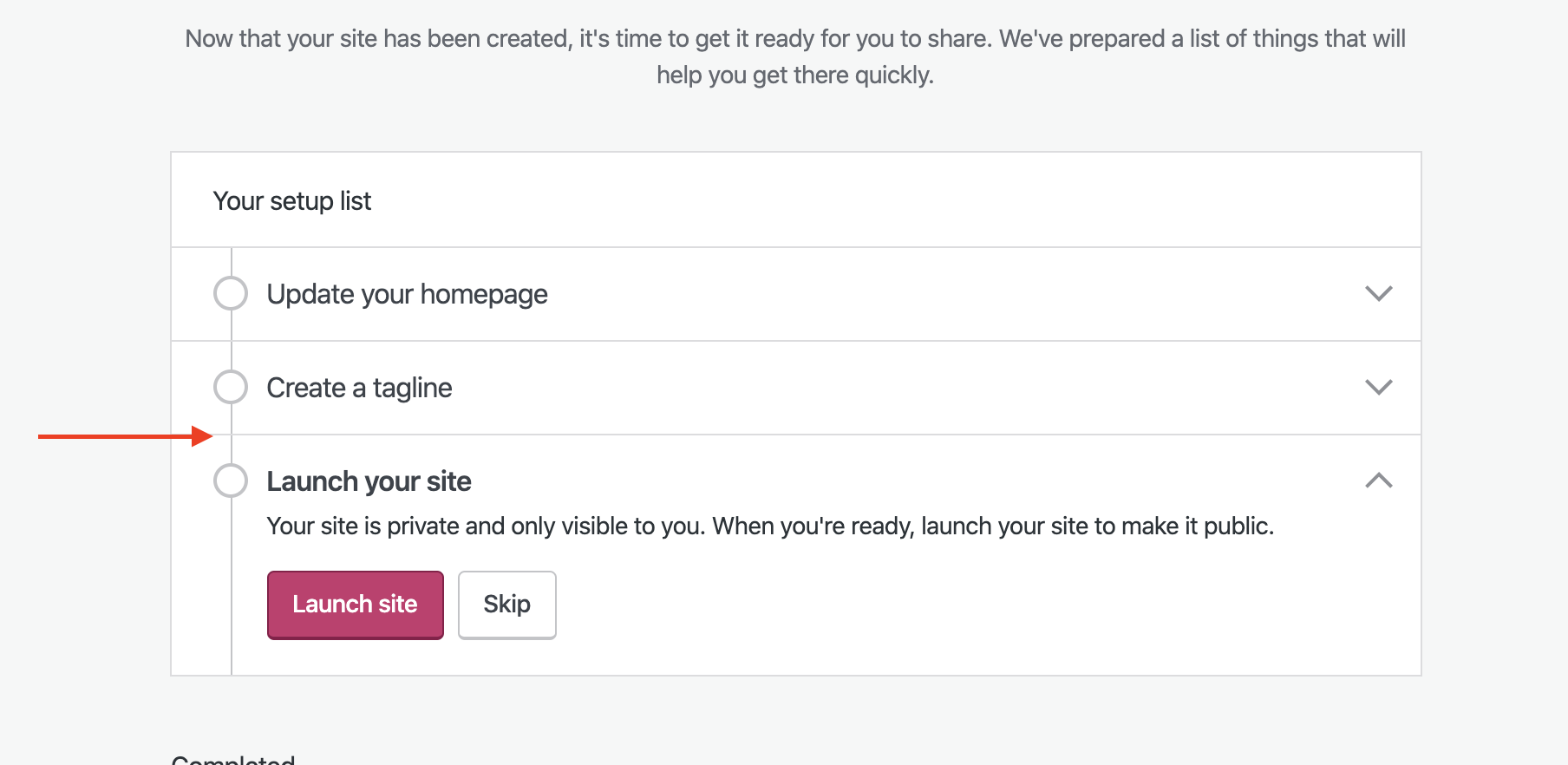The image size is (1568, 765).
Task: Click the Launch site button
Action: coord(355,605)
